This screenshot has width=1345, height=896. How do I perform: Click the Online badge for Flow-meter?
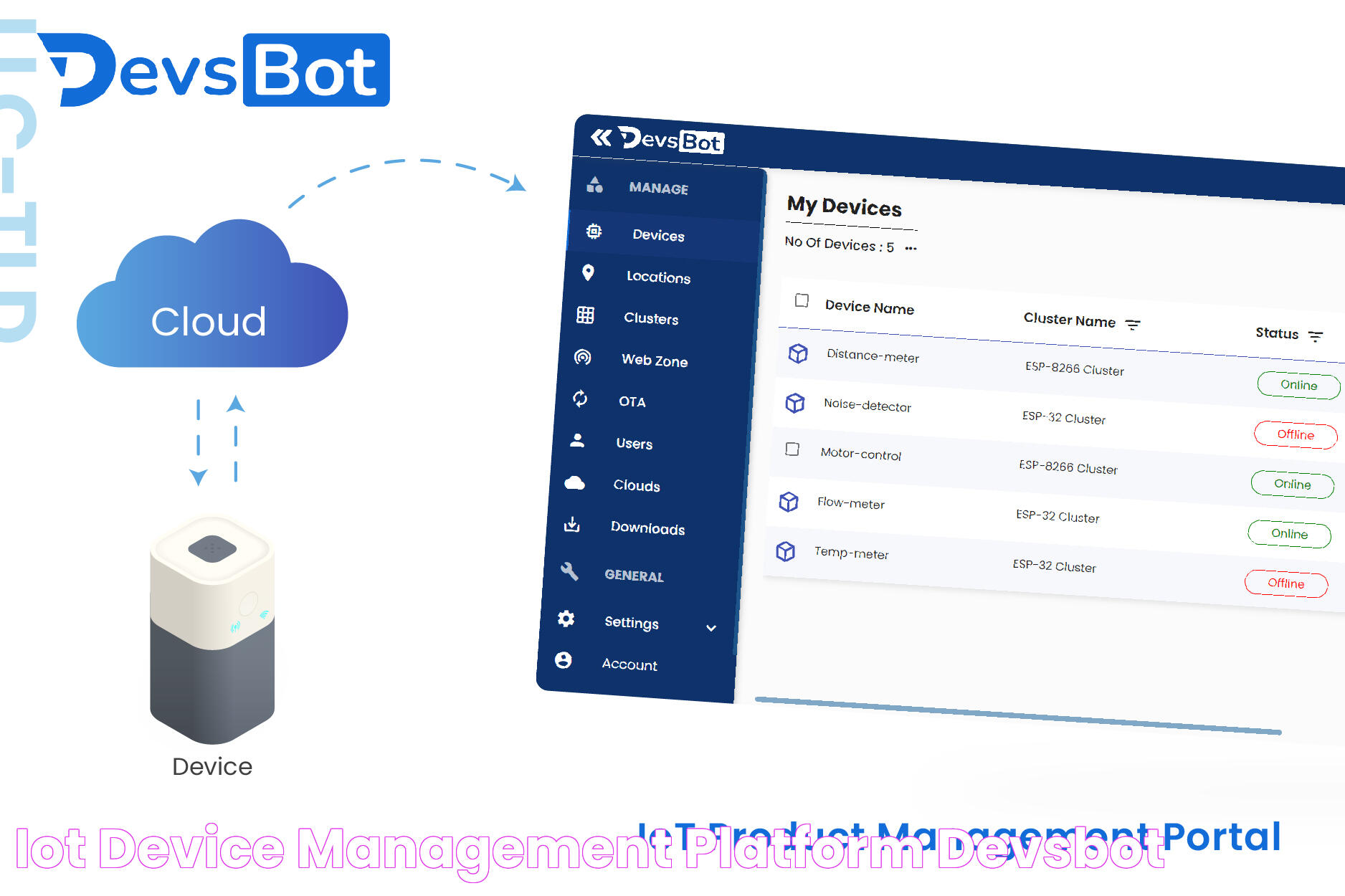click(x=1289, y=533)
